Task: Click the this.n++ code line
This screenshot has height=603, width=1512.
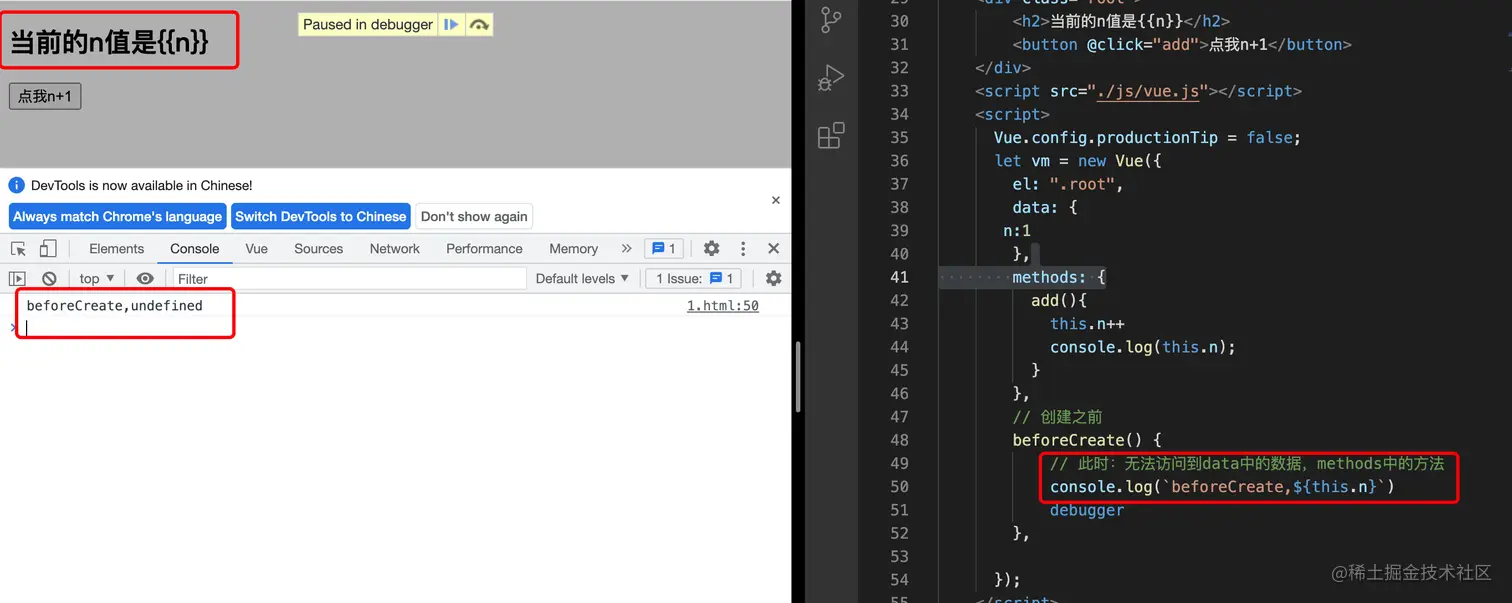Action: point(1087,324)
